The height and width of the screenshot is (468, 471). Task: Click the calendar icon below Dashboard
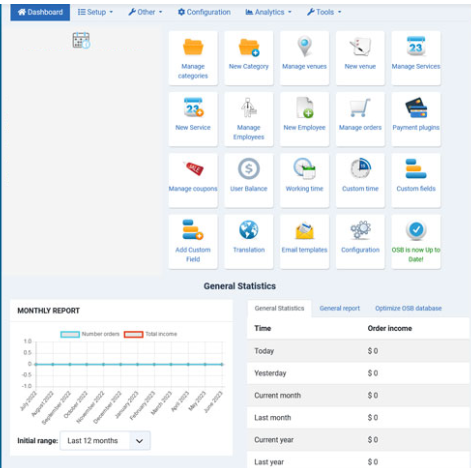click(x=81, y=40)
